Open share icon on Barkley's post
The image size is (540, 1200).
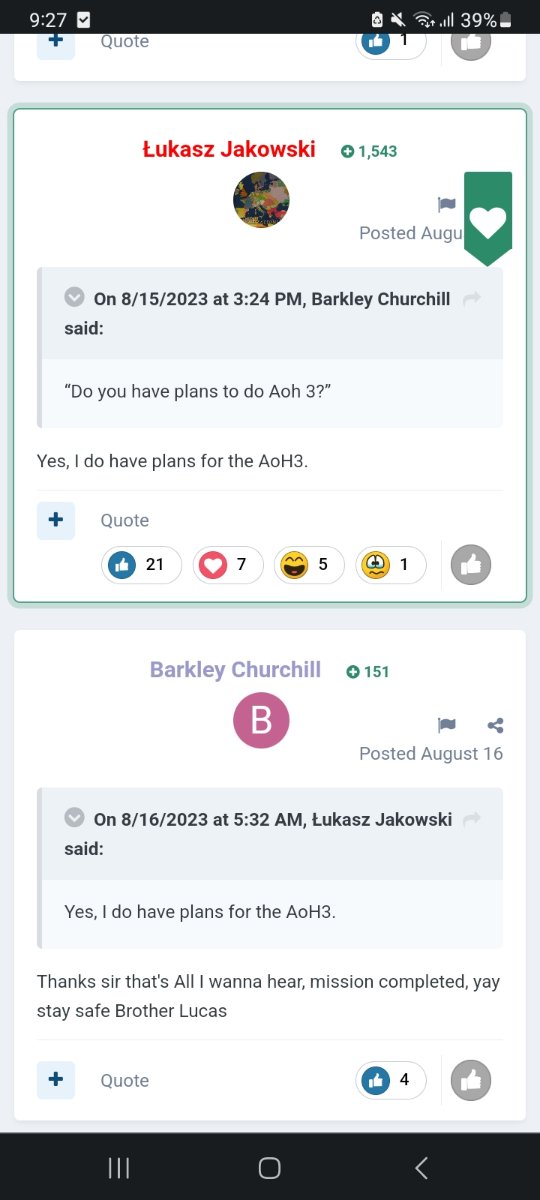(495, 725)
